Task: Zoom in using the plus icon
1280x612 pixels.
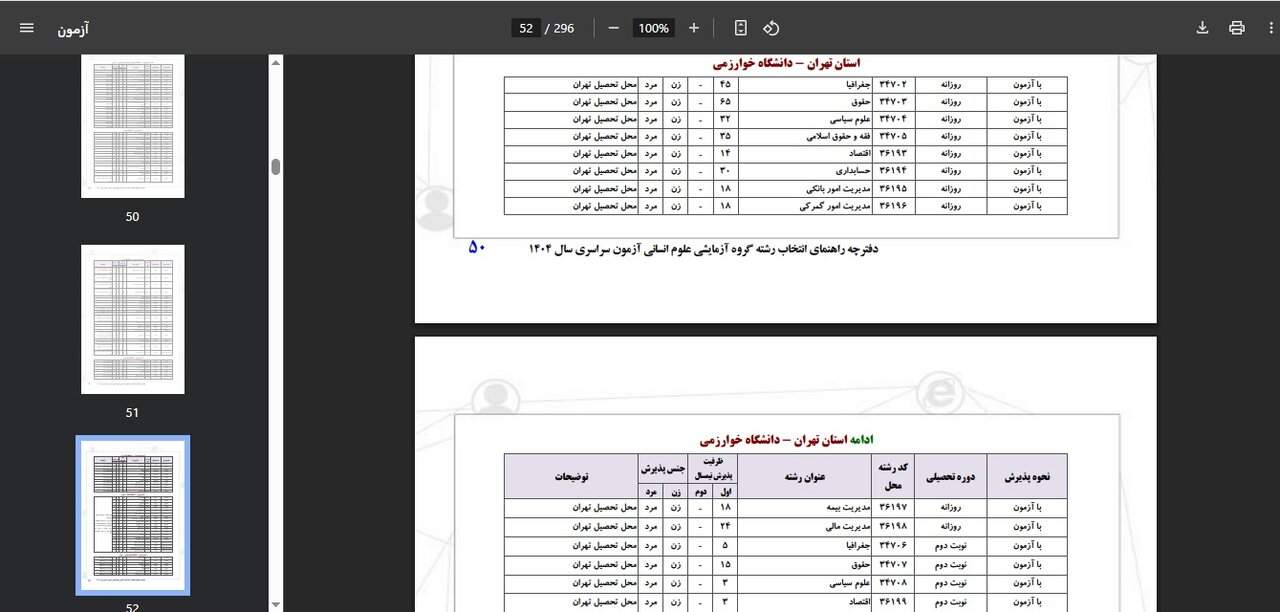Action: (x=694, y=28)
